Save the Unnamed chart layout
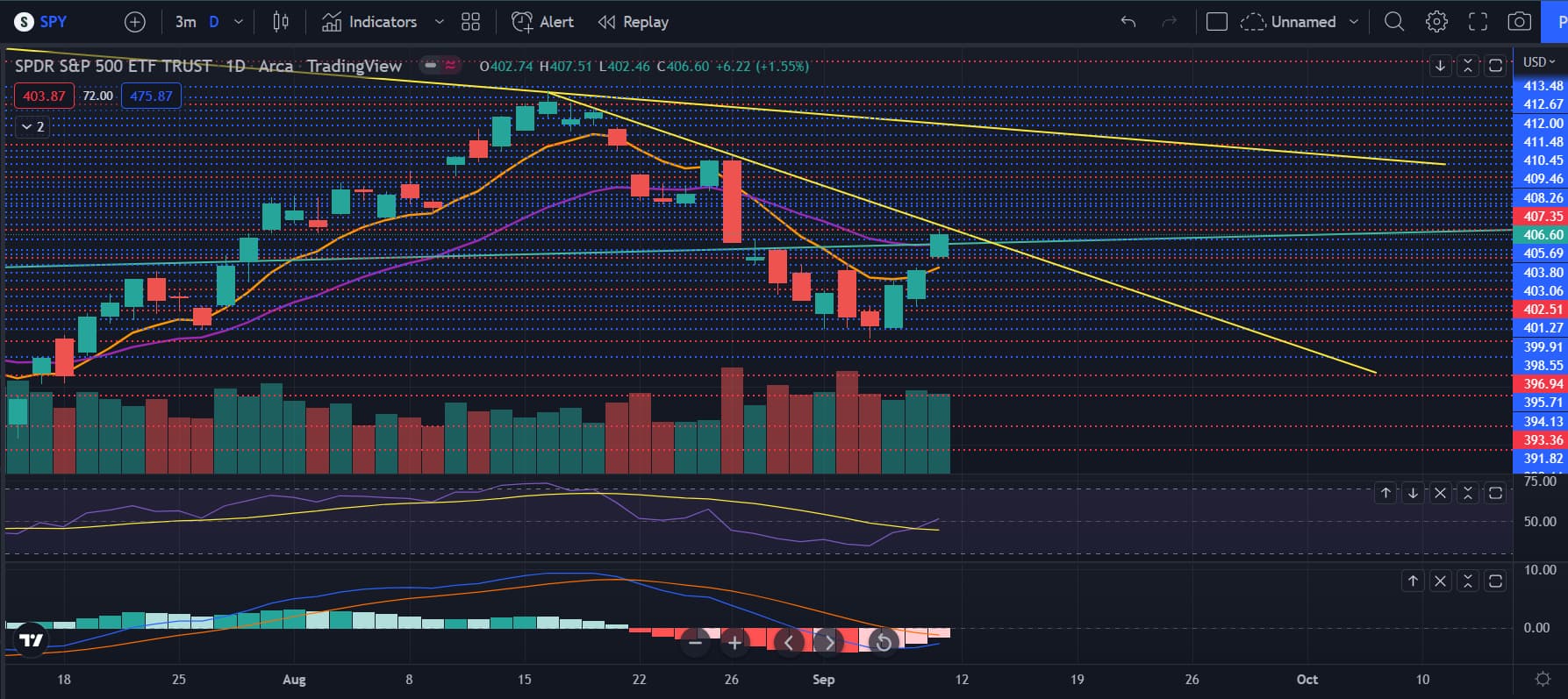This screenshot has height=699, width=1568. click(x=1287, y=22)
